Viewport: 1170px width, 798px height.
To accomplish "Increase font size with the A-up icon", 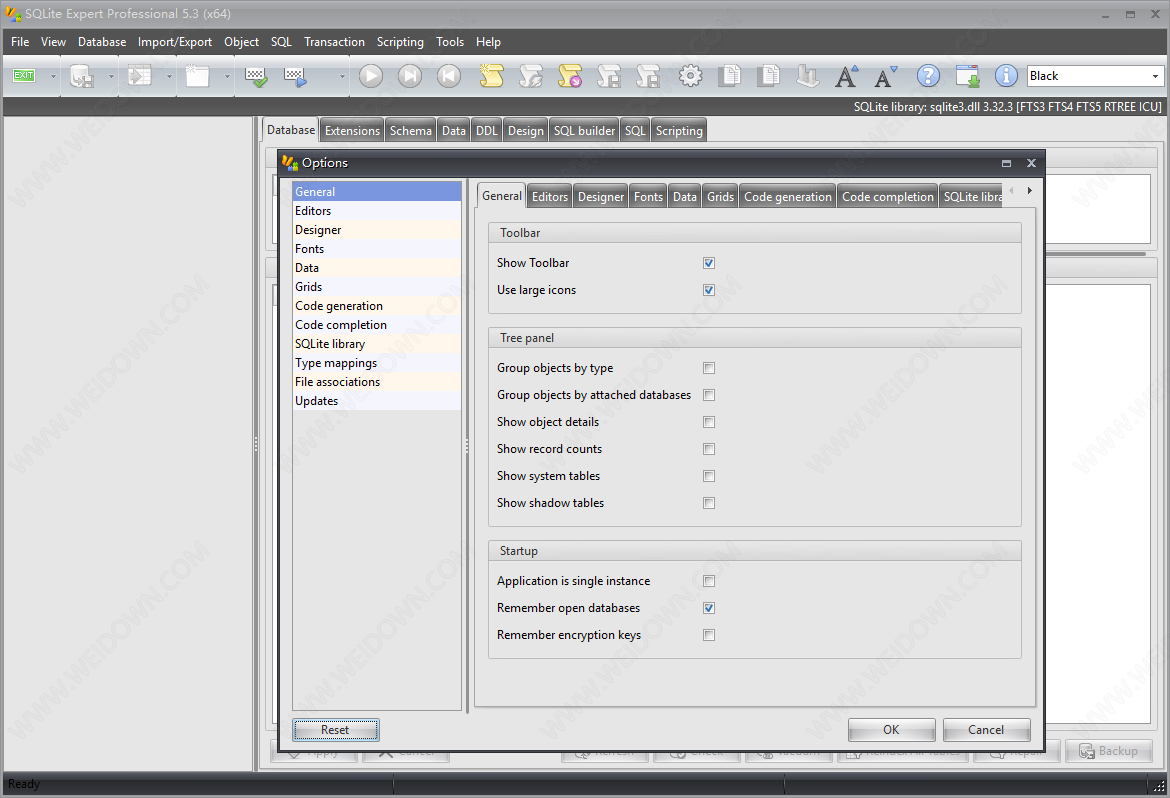I will click(x=846, y=75).
